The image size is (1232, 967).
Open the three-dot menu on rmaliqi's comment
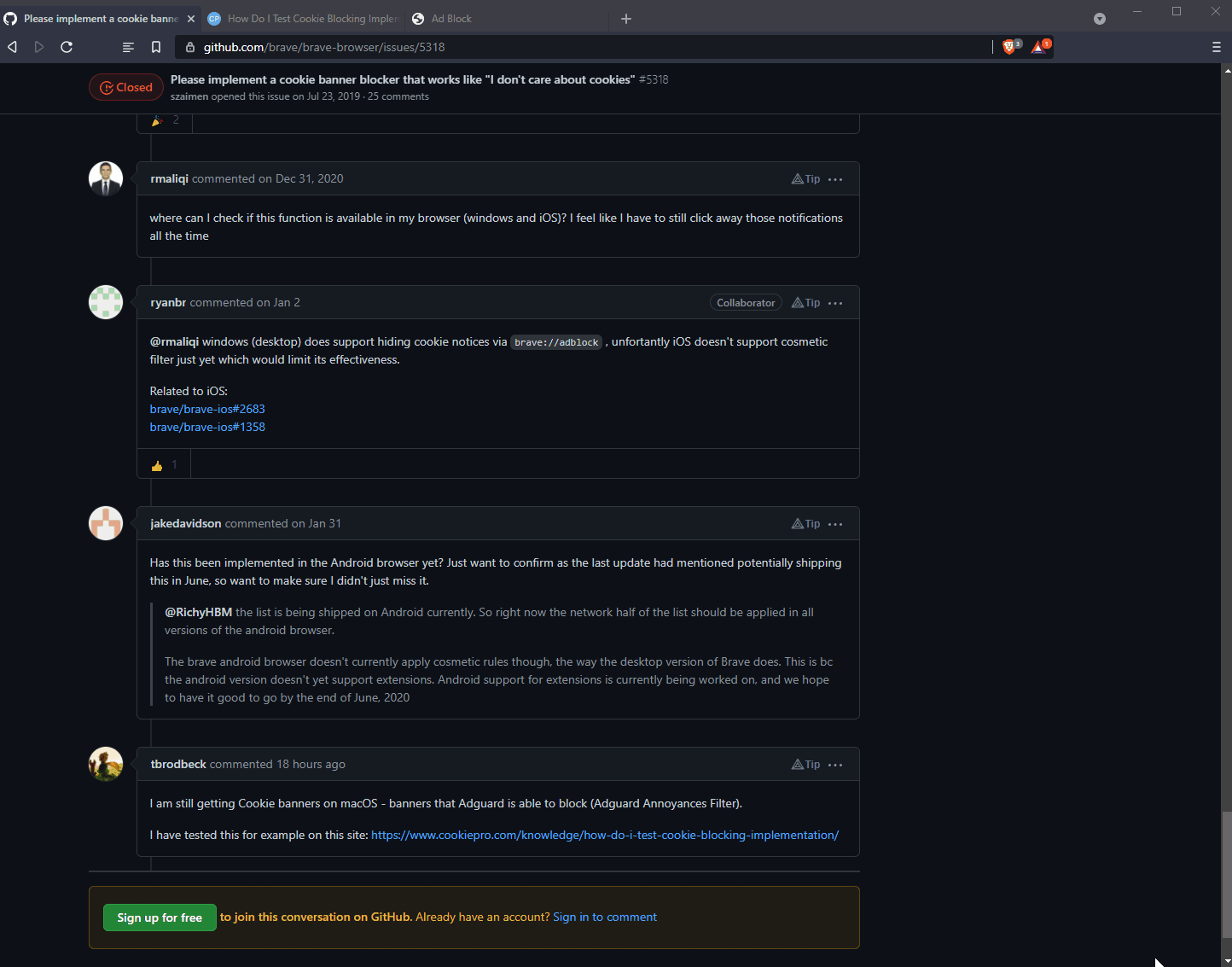835,179
